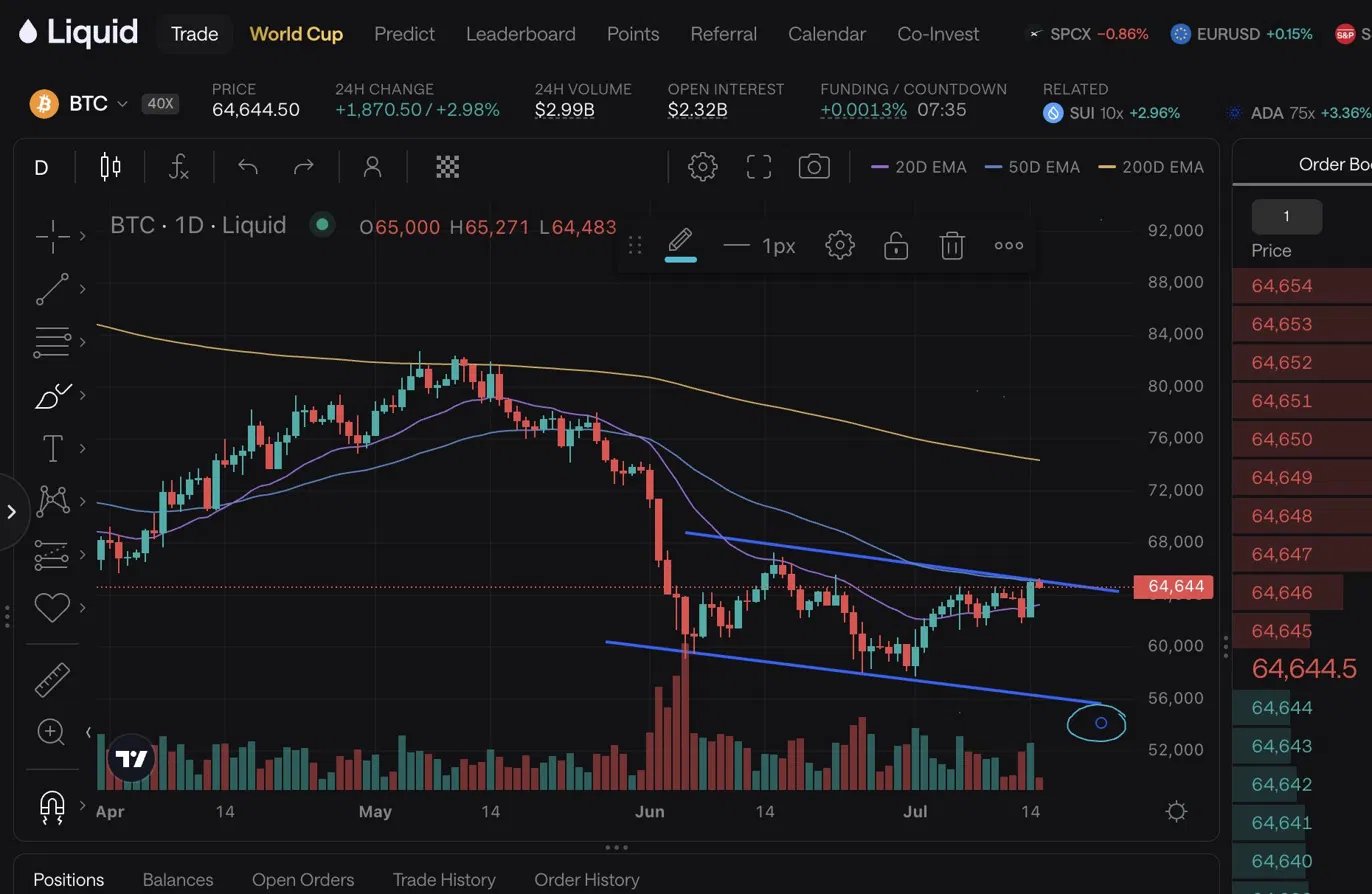The image size is (1372, 894).
Task: Click the checkerboard icon in chart toolbar
Action: pos(447,167)
